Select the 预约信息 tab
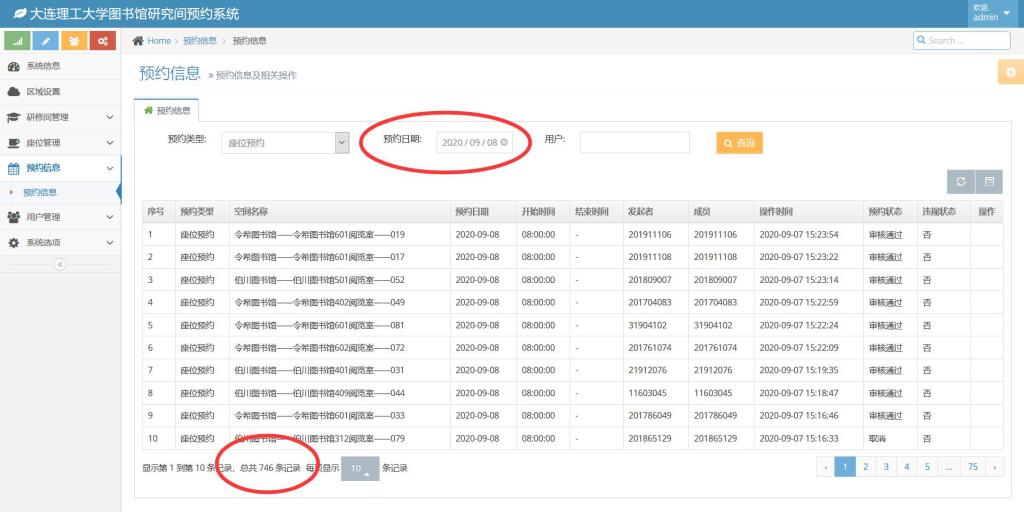 167,111
